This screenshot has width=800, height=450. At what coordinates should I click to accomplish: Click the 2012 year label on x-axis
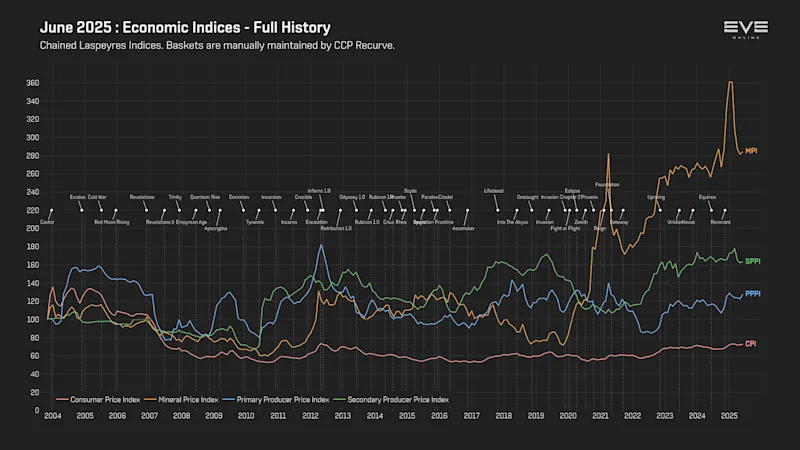[x=310, y=416]
